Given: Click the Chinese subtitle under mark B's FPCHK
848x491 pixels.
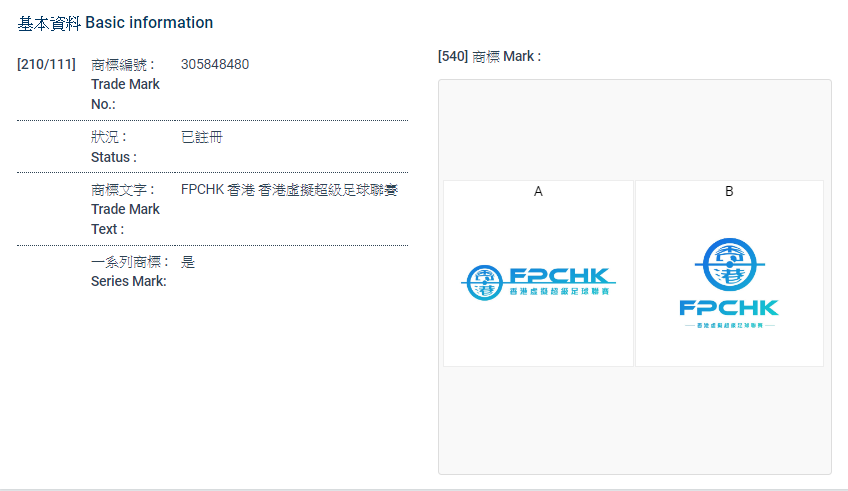Looking at the screenshot, I should [728, 326].
